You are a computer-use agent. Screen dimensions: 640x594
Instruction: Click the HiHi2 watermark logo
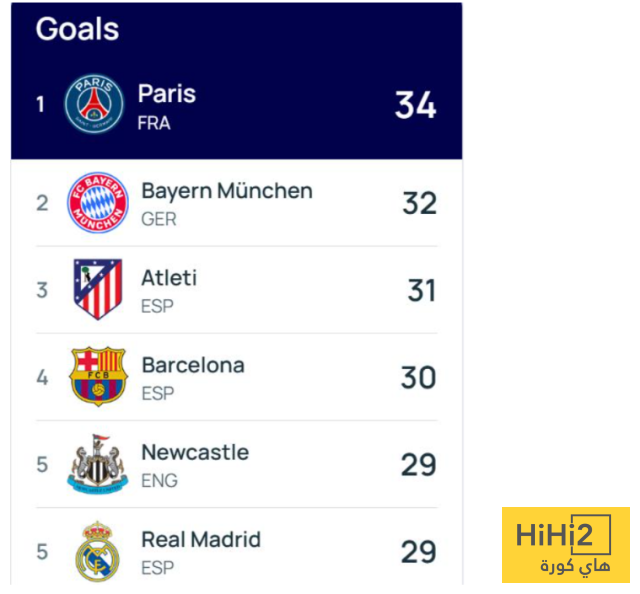565,545
